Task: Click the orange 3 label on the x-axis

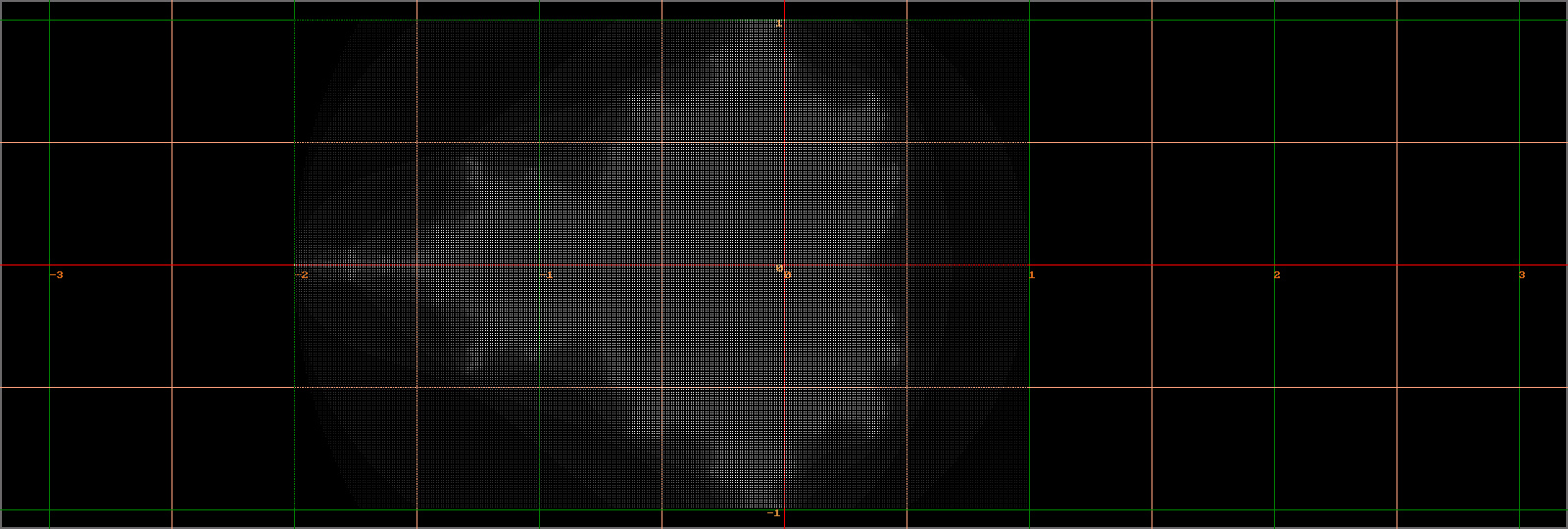Action: [x=1522, y=275]
